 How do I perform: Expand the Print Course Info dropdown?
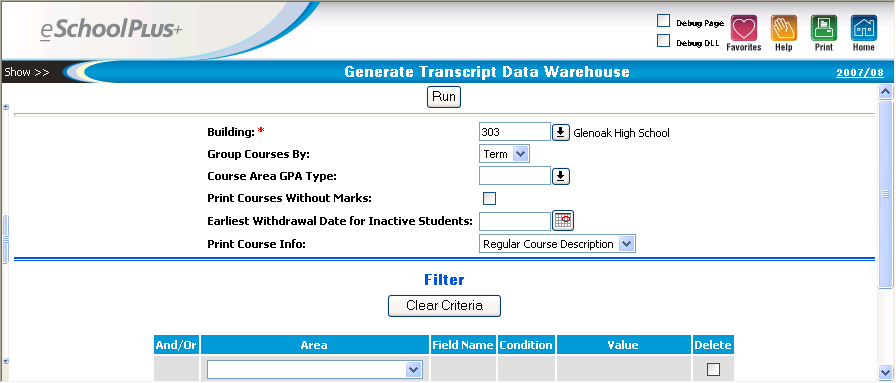coord(557,244)
